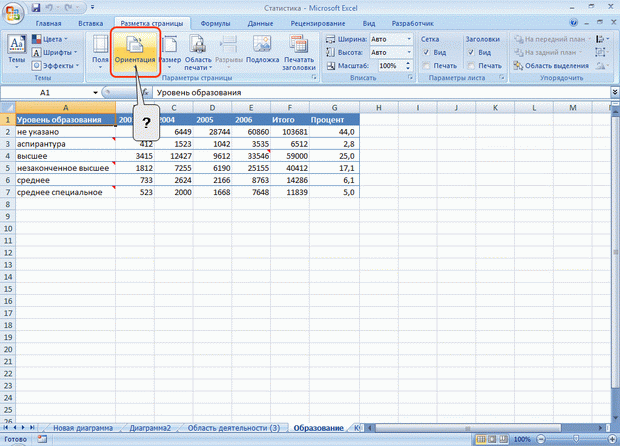Click the Office button logo
This screenshot has width=620, height=446.
pos(13,13)
